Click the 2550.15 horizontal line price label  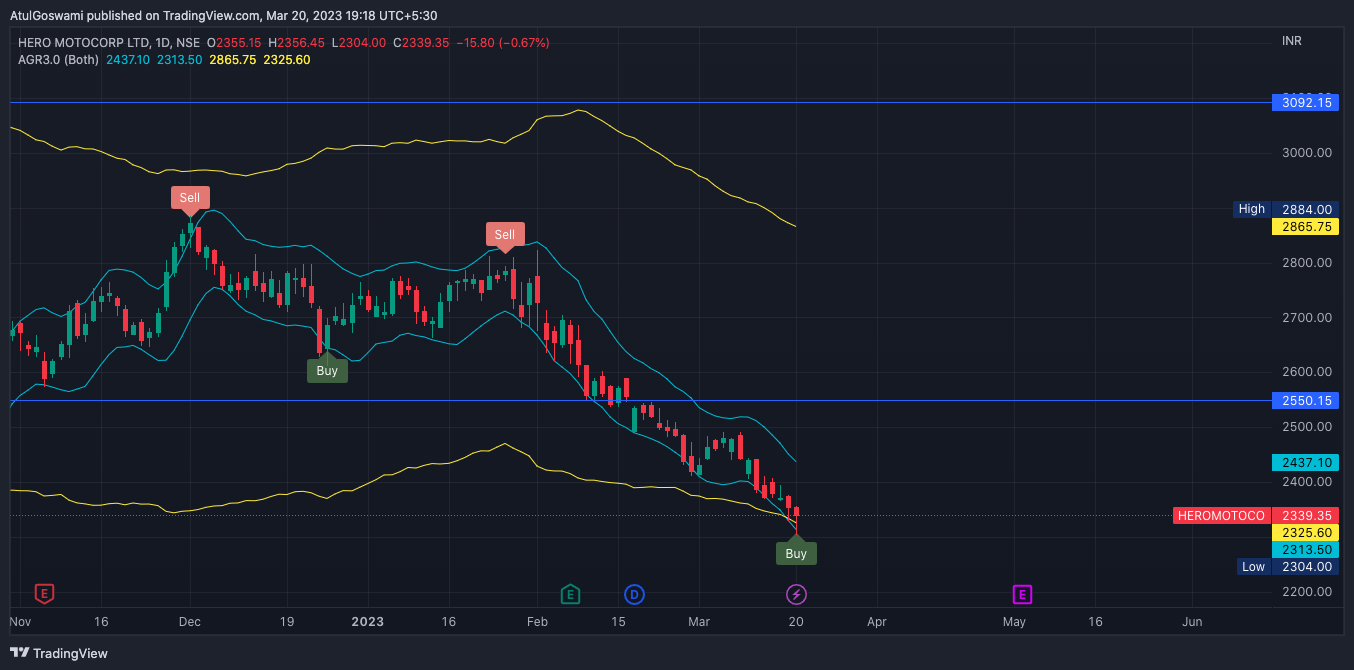[1304, 400]
